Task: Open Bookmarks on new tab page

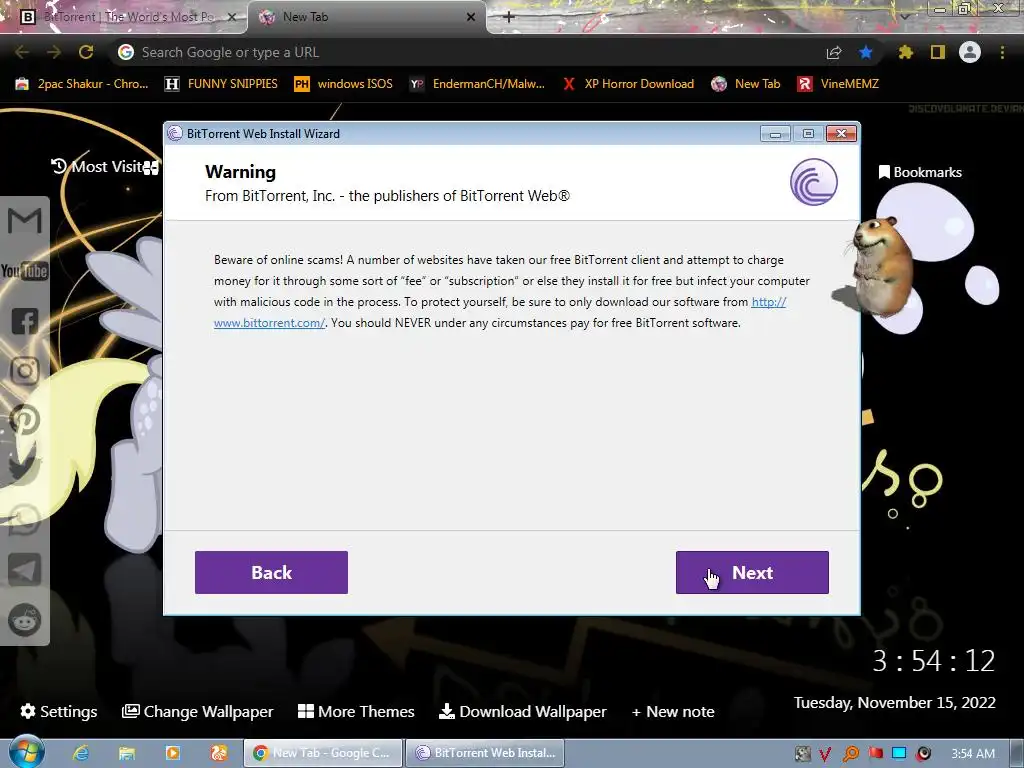Action: pyautogui.click(x=920, y=172)
